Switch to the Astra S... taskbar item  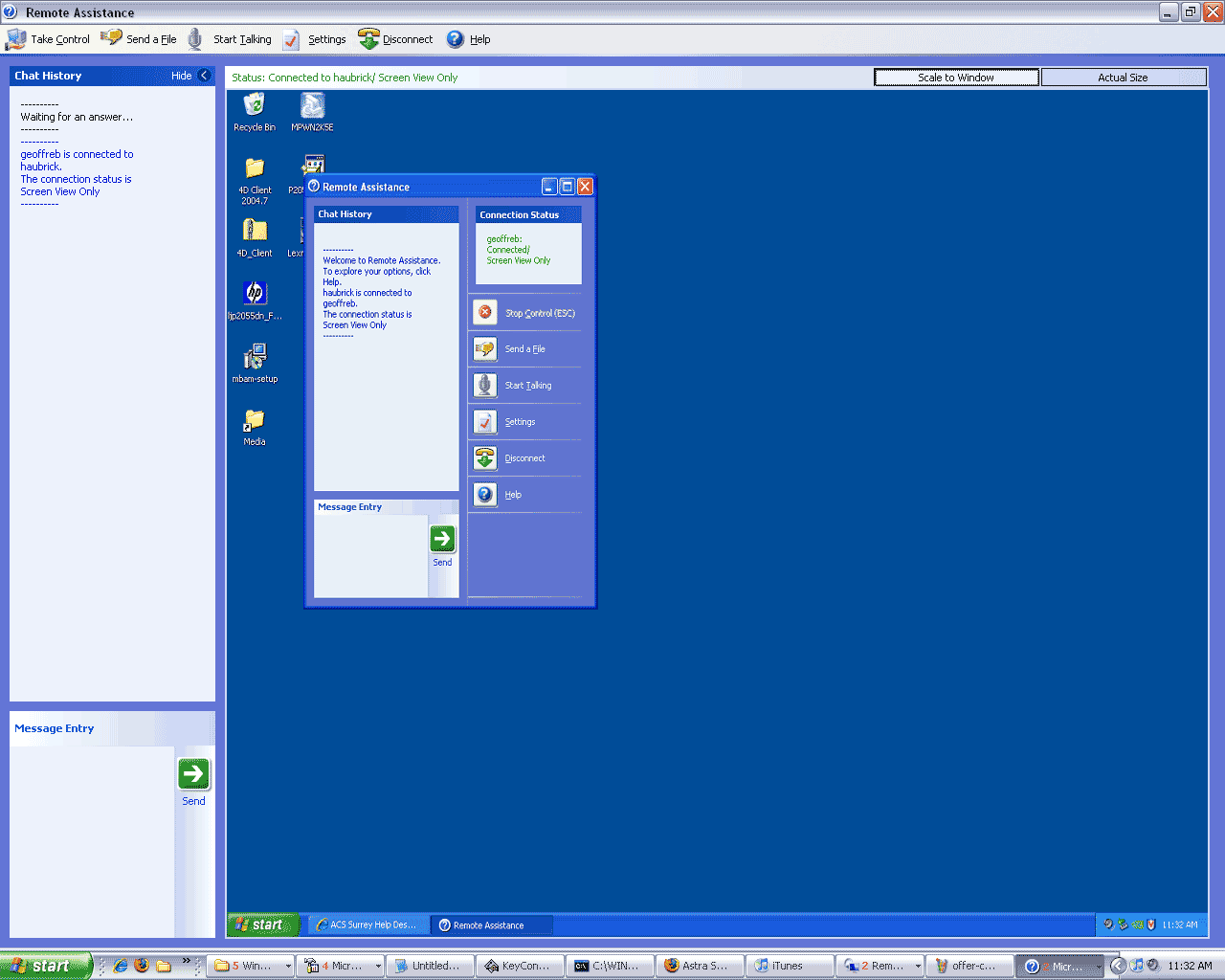(x=699, y=966)
